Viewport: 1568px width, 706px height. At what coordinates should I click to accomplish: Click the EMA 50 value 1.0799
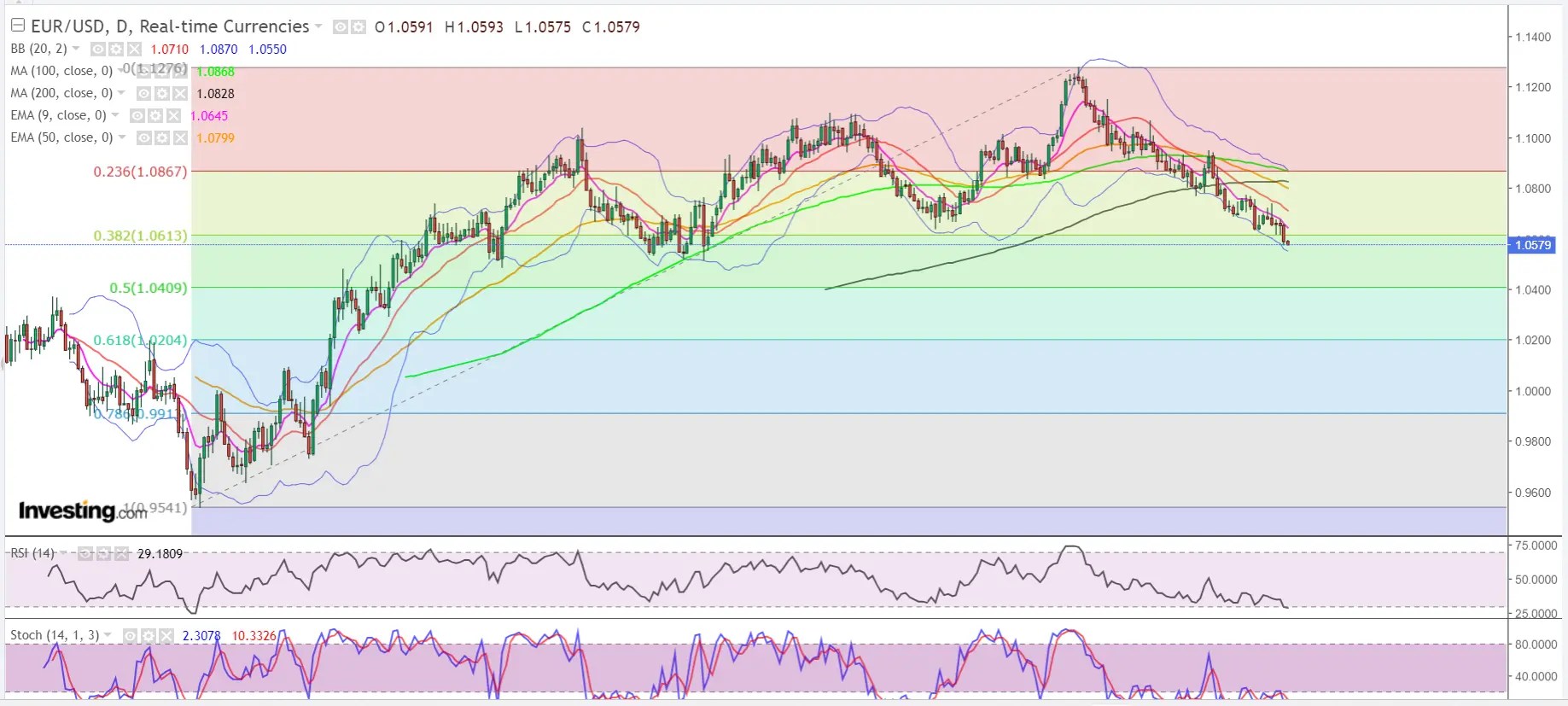215,137
